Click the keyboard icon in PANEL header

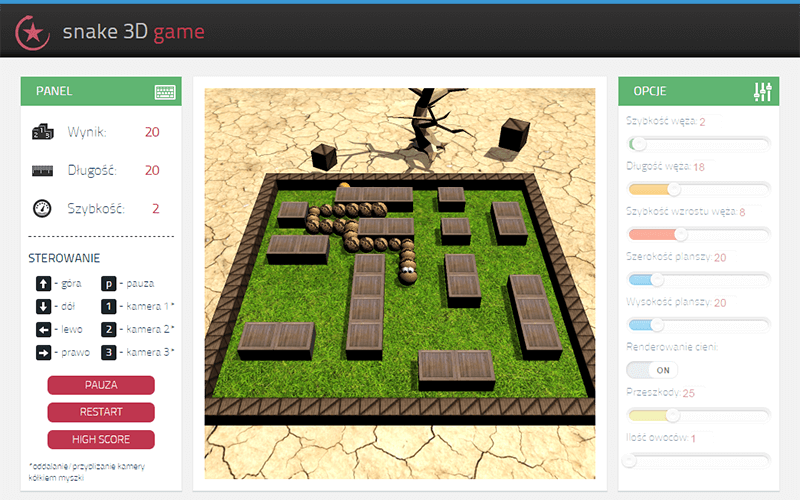click(165, 92)
